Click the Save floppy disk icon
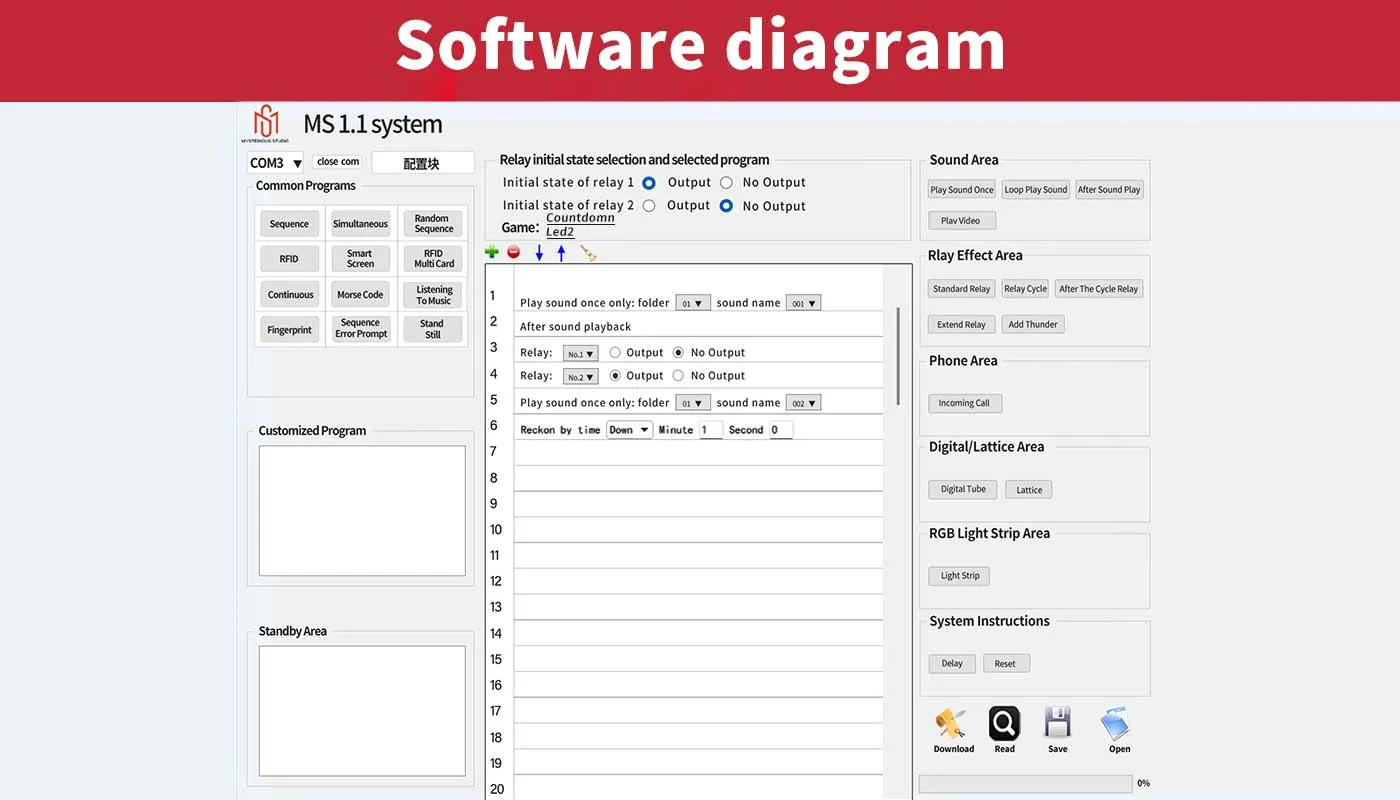Viewport: 1400px width, 800px height. (x=1057, y=723)
